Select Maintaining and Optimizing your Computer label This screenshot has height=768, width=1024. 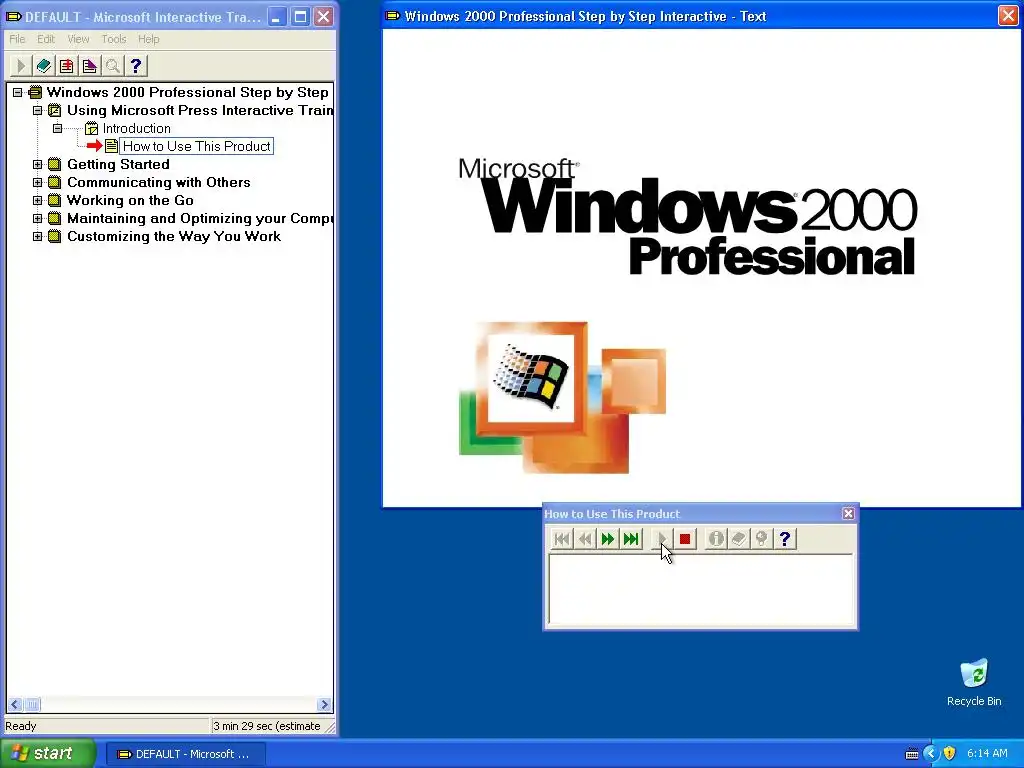200,218
